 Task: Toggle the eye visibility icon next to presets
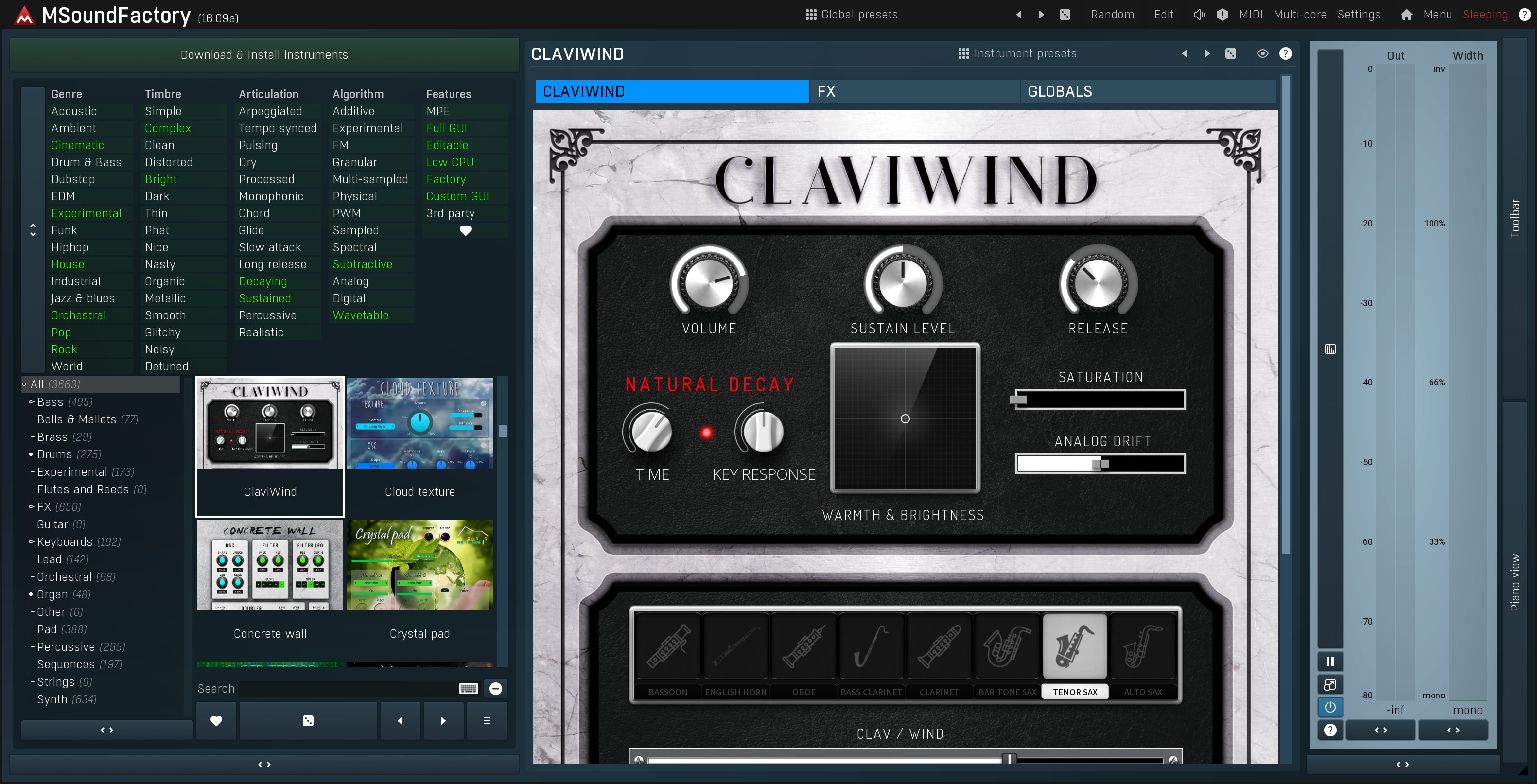[x=1262, y=53]
